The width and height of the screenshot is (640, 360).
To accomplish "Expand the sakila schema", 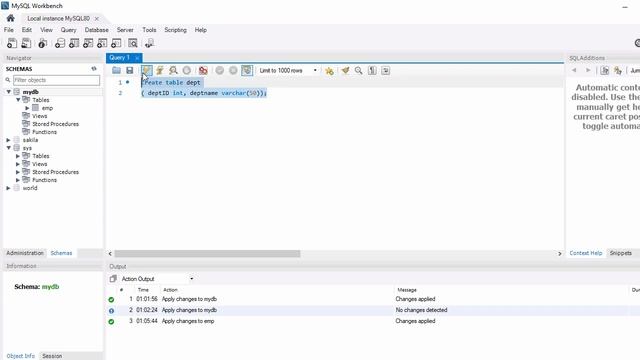I will (9, 140).
